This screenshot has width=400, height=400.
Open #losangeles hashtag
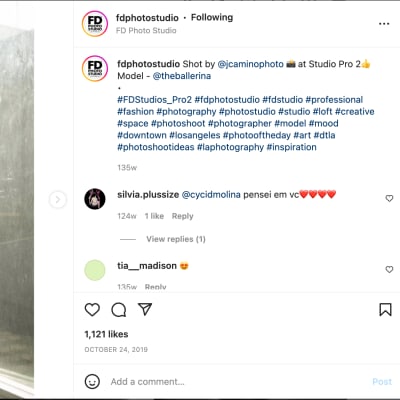[195, 135]
